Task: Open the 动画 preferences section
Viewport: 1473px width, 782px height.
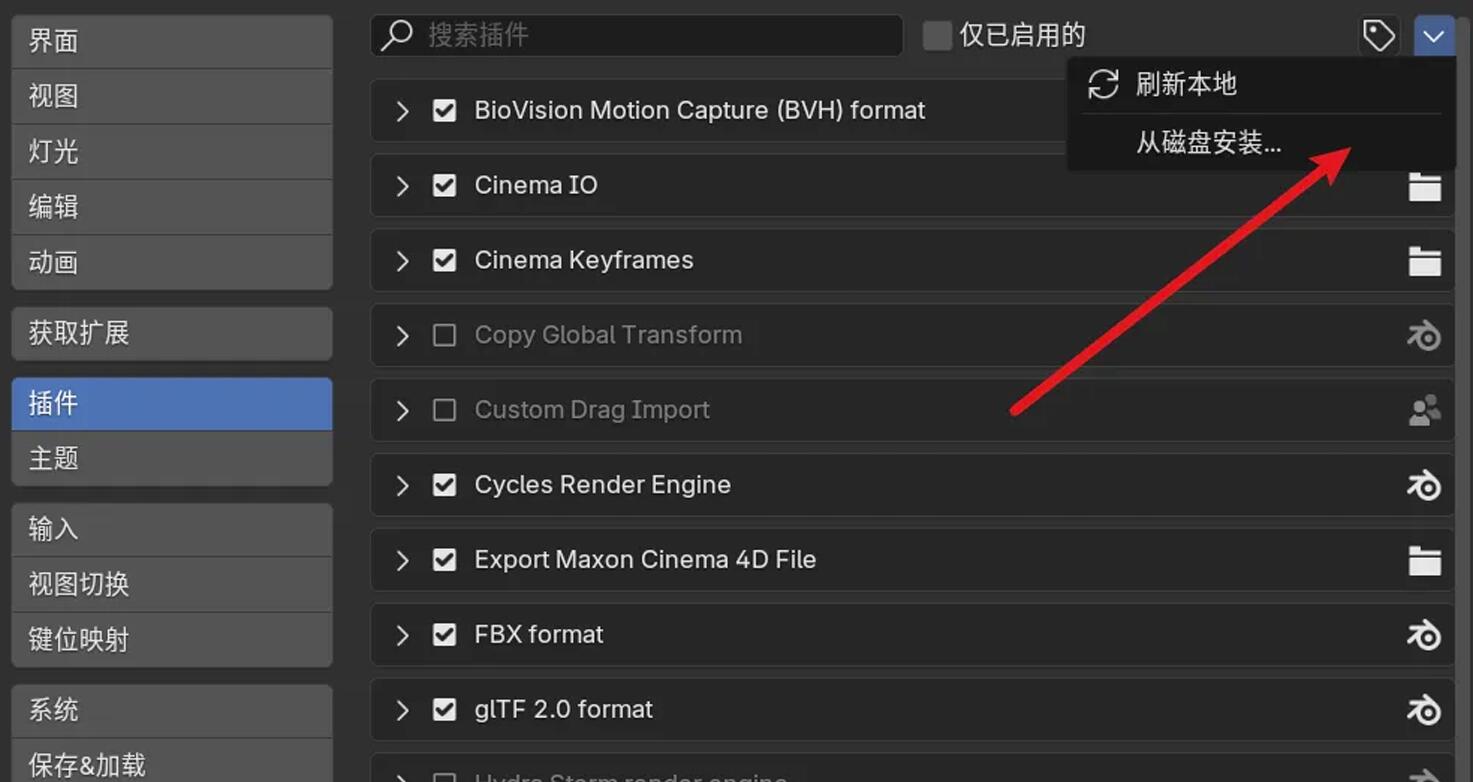Action: pos(172,262)
